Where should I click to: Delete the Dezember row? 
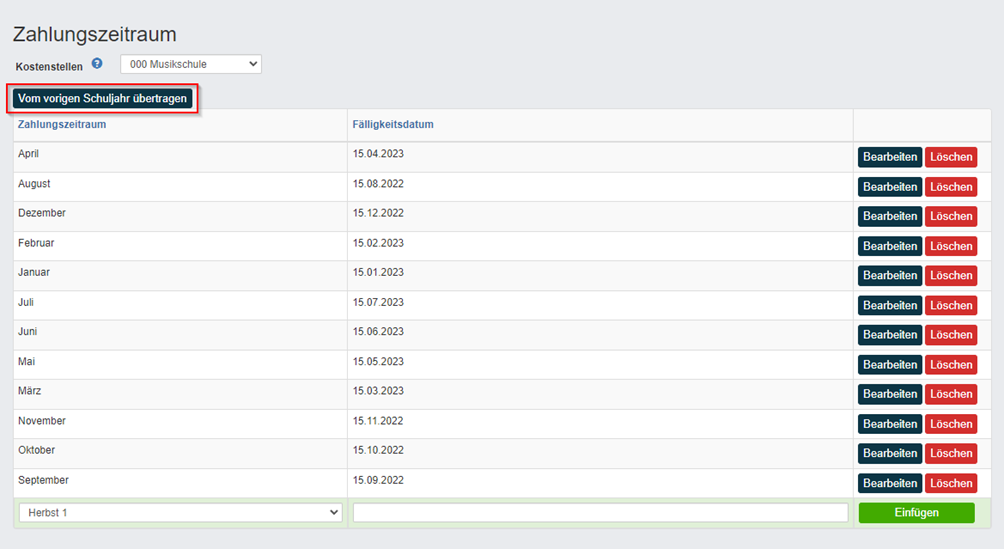[x=951, y=217]
